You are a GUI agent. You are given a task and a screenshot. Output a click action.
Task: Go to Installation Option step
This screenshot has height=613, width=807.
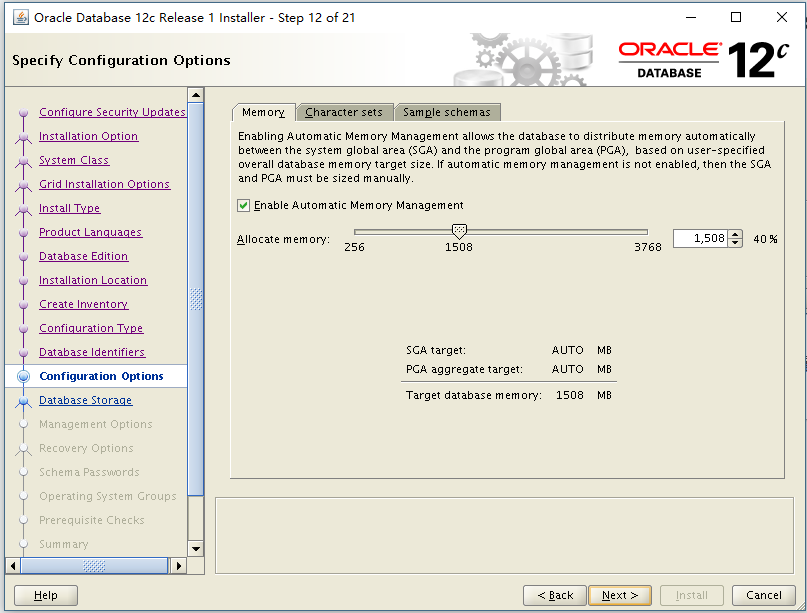pos(89,136)
